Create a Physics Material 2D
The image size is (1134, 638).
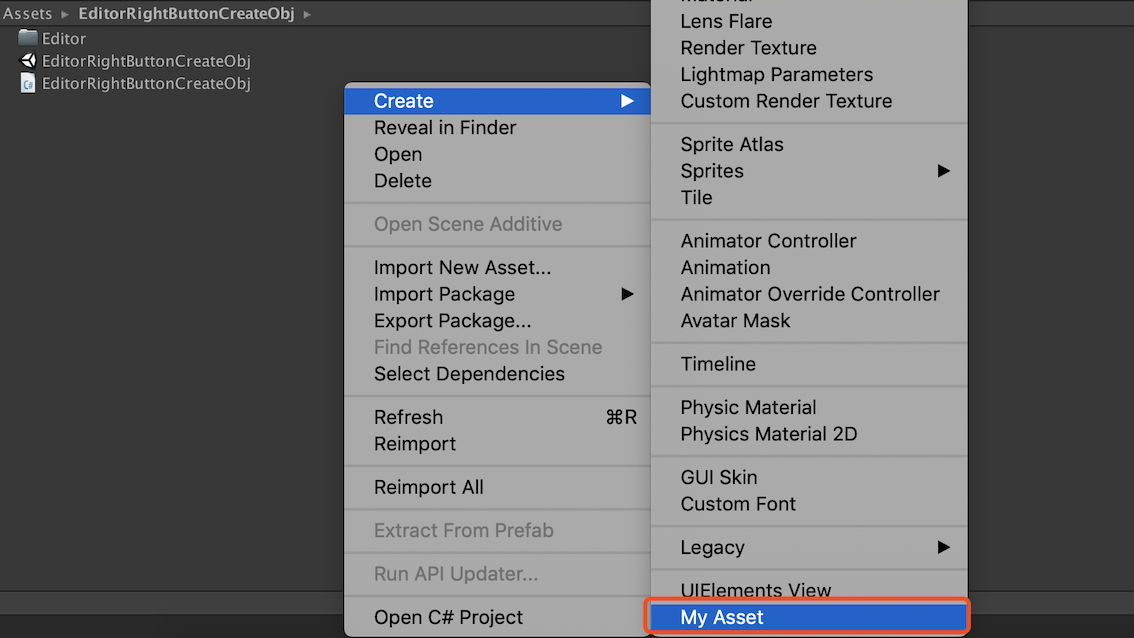click(768, 434)
